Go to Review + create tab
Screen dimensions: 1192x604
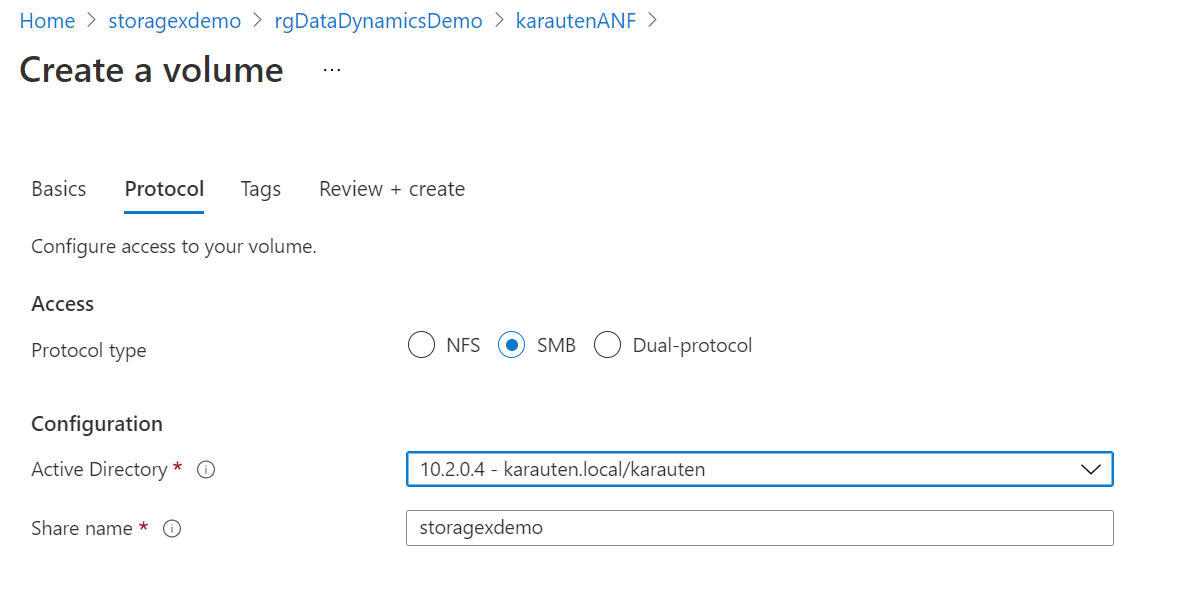pos(391,188)
